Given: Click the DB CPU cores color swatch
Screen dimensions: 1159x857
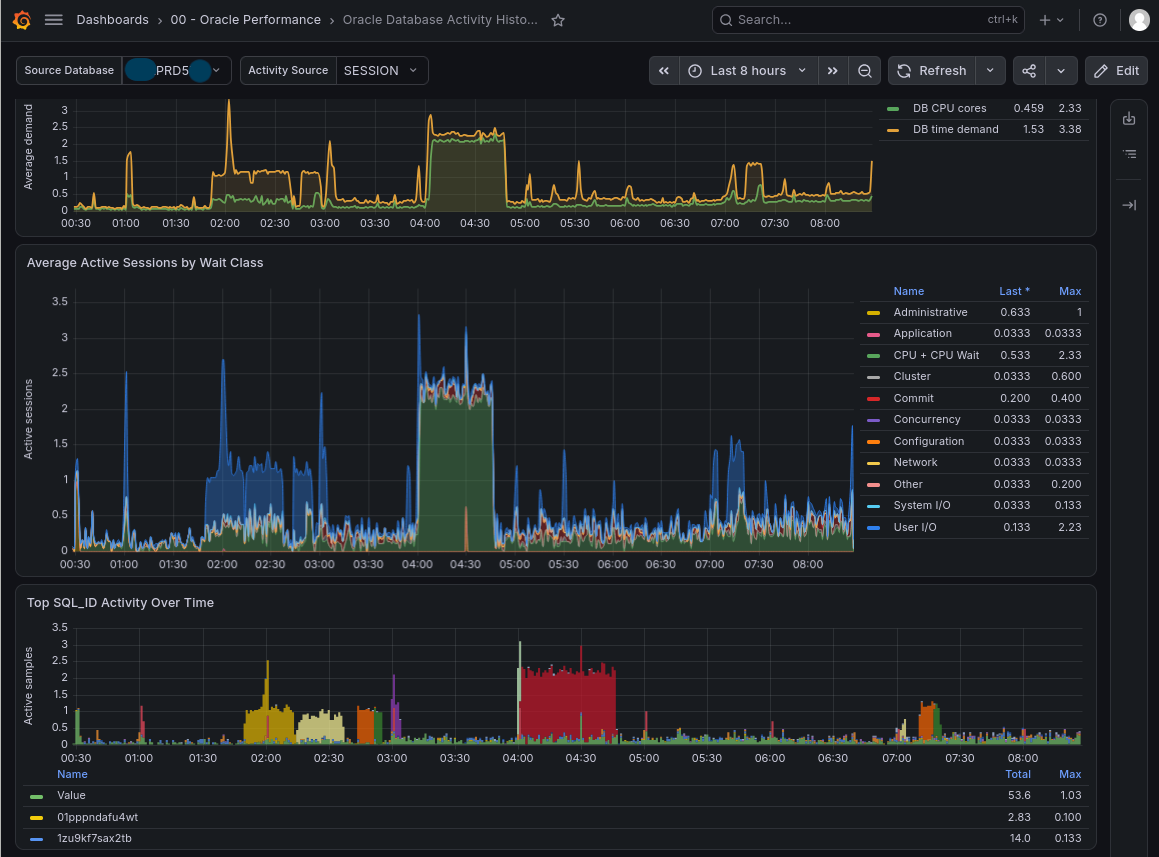Looking at the screenshot, I should pyautogui.click(x=893, y=109).
